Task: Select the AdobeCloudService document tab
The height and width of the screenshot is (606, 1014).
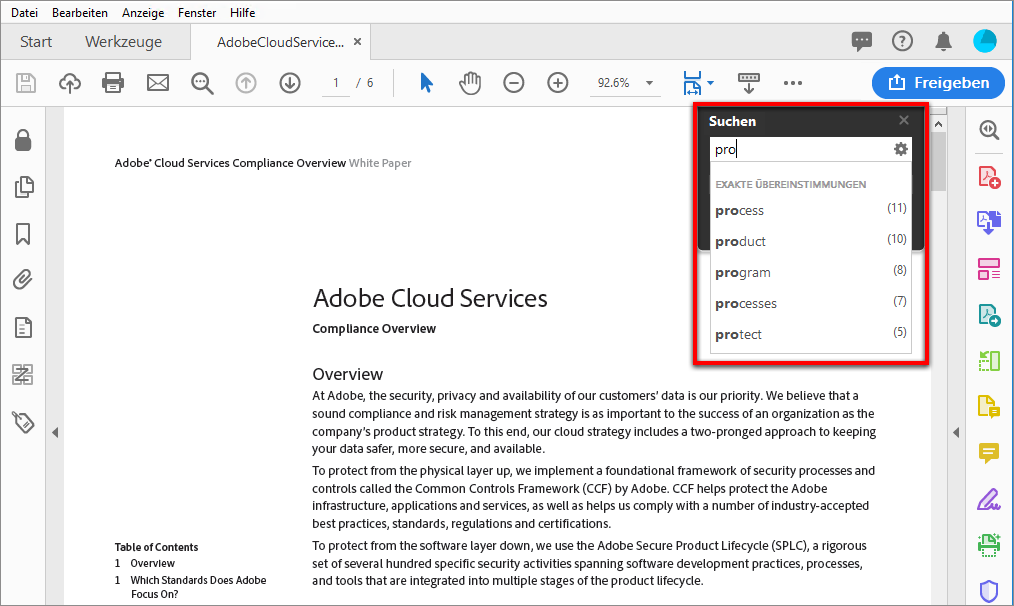Action: [x=280, y=42]
